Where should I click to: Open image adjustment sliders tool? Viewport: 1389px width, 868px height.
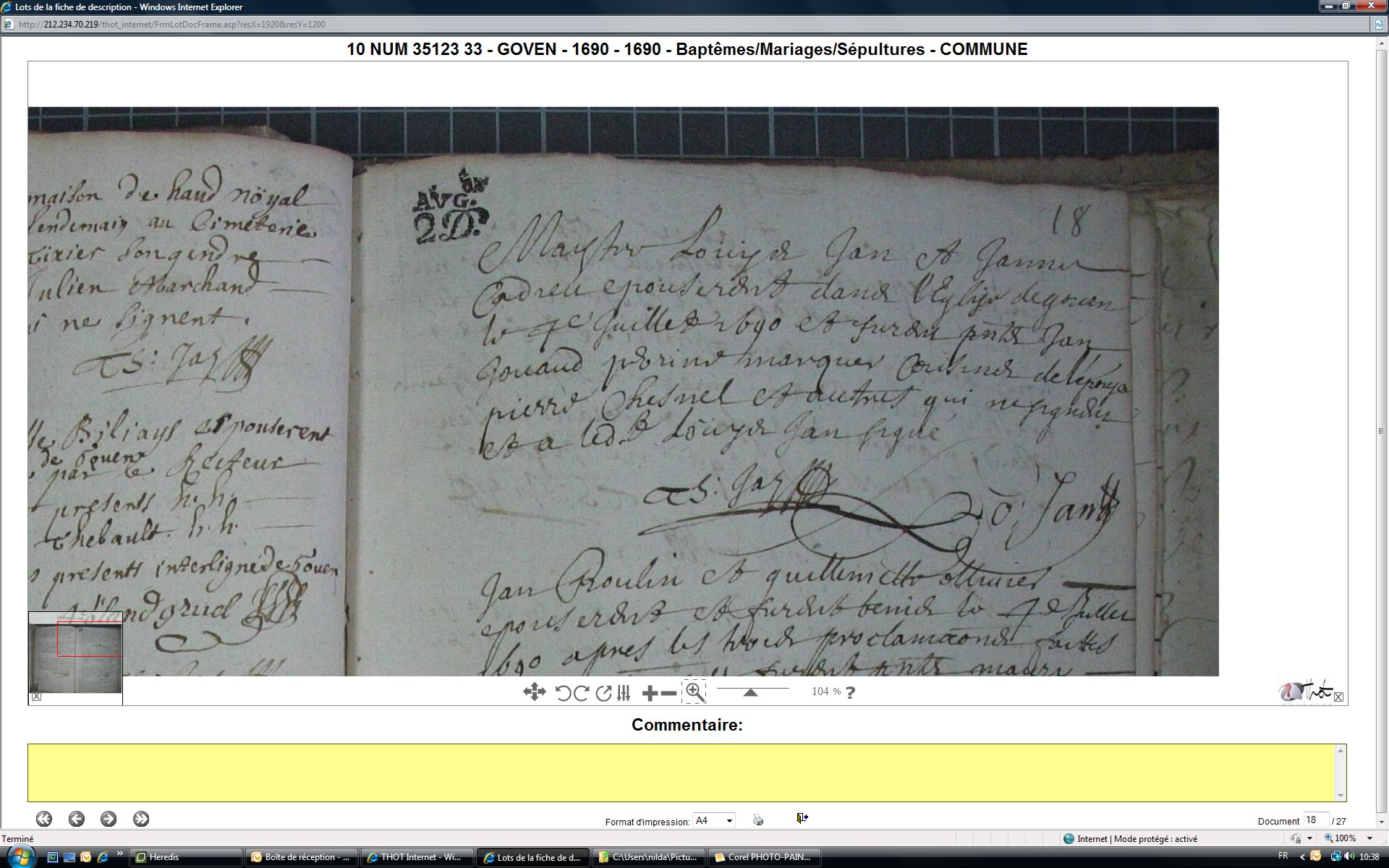coord(624,693)
